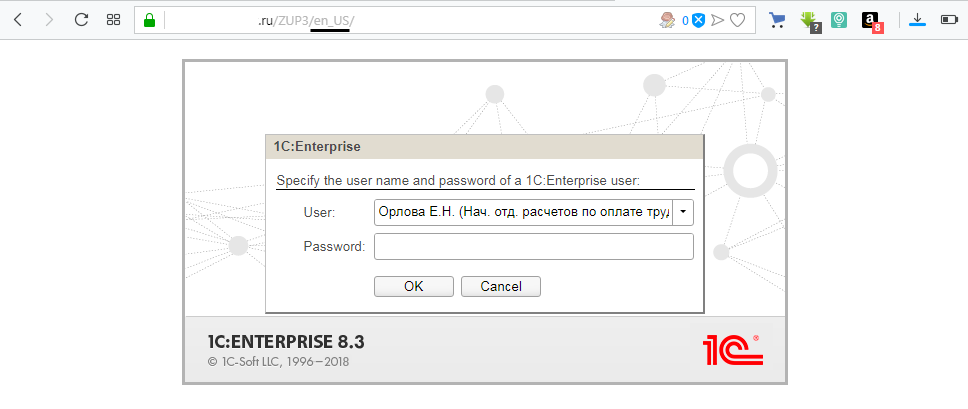Open the Amazon extension with badge 8
This screenshot has height=409, width=968.
(x=871, y=21)
